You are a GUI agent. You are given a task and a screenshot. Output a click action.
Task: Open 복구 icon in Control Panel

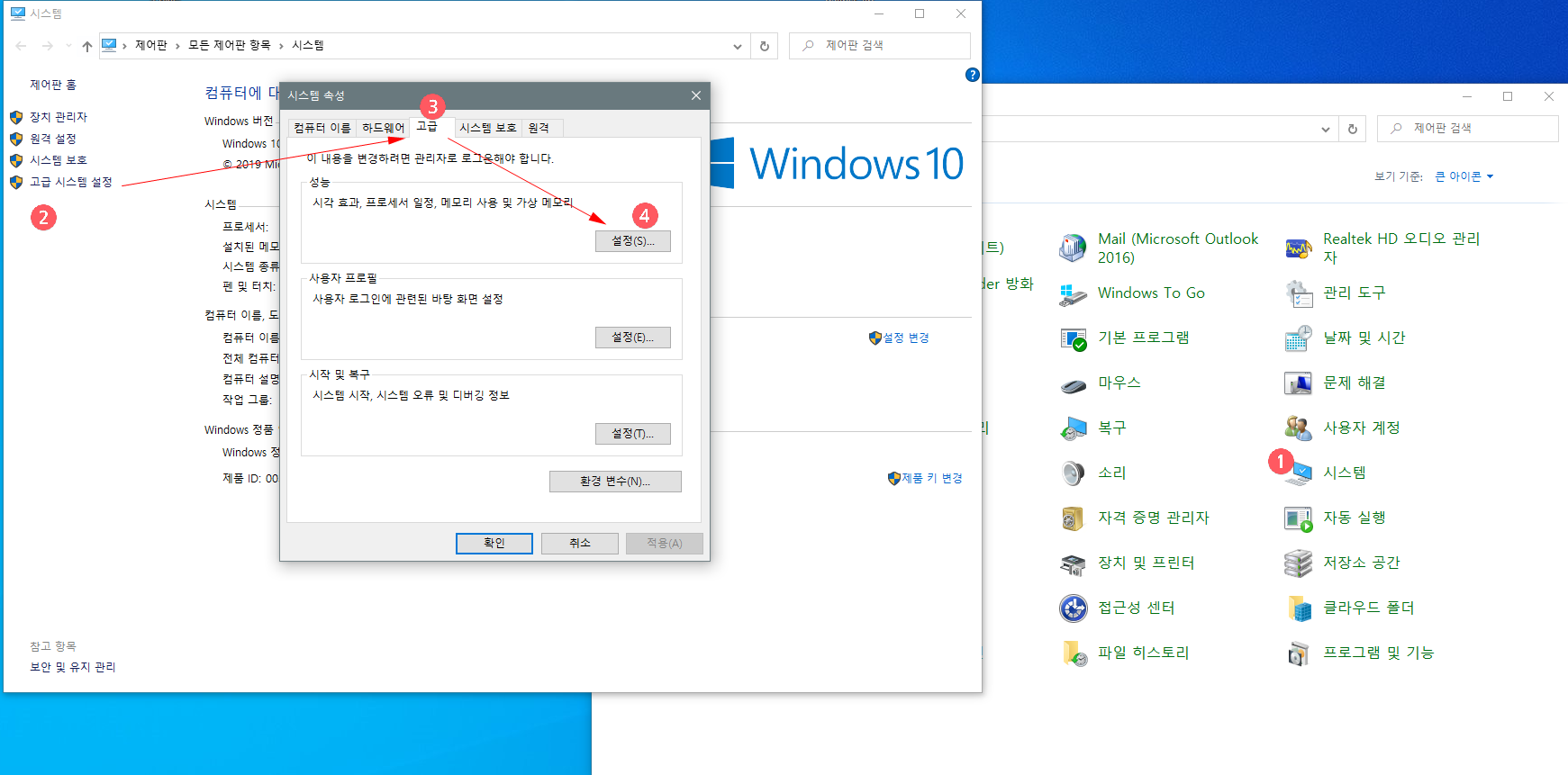pos(1073,428)
